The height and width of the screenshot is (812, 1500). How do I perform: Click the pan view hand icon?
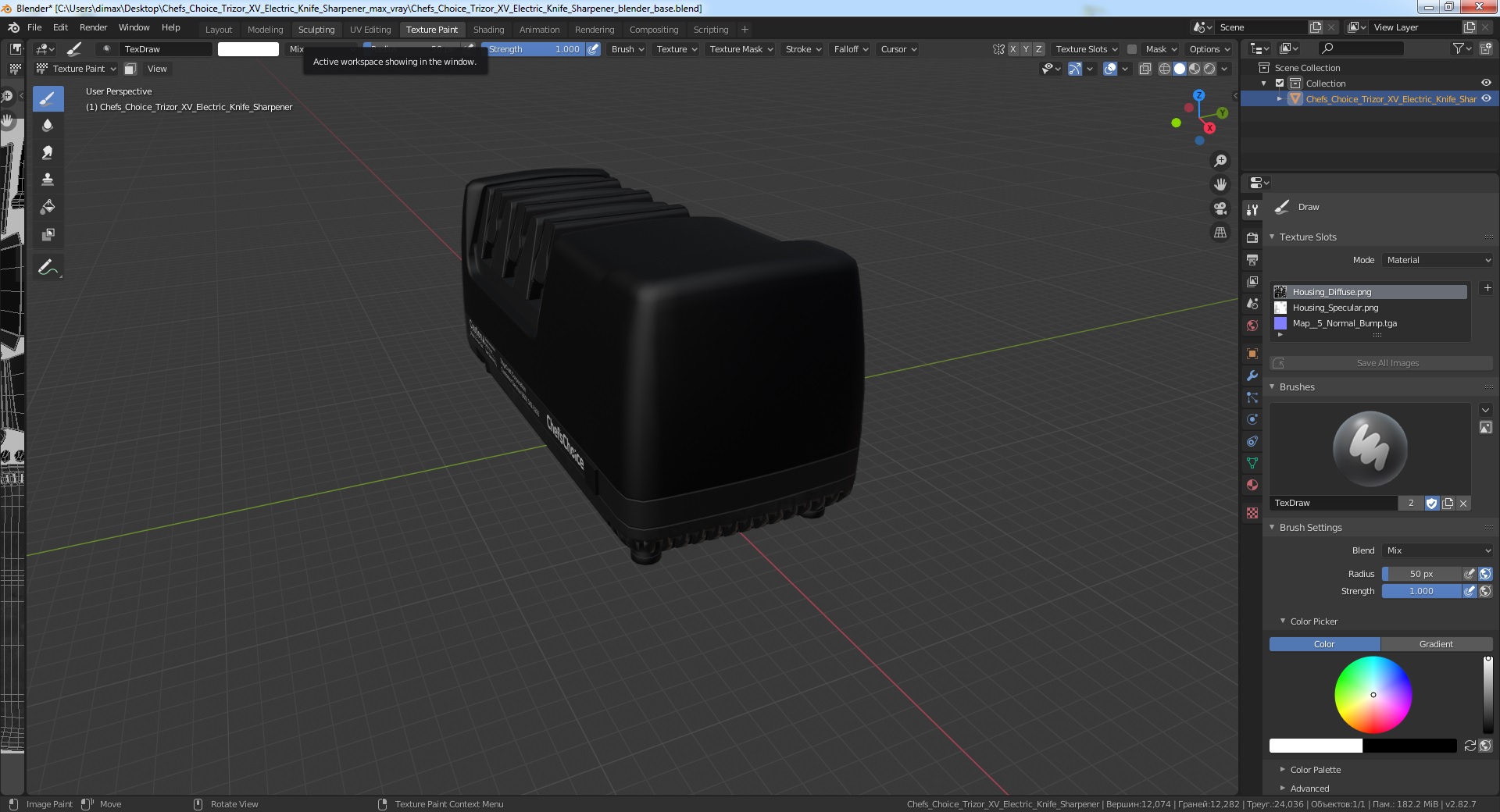[x=1220, y=184]
